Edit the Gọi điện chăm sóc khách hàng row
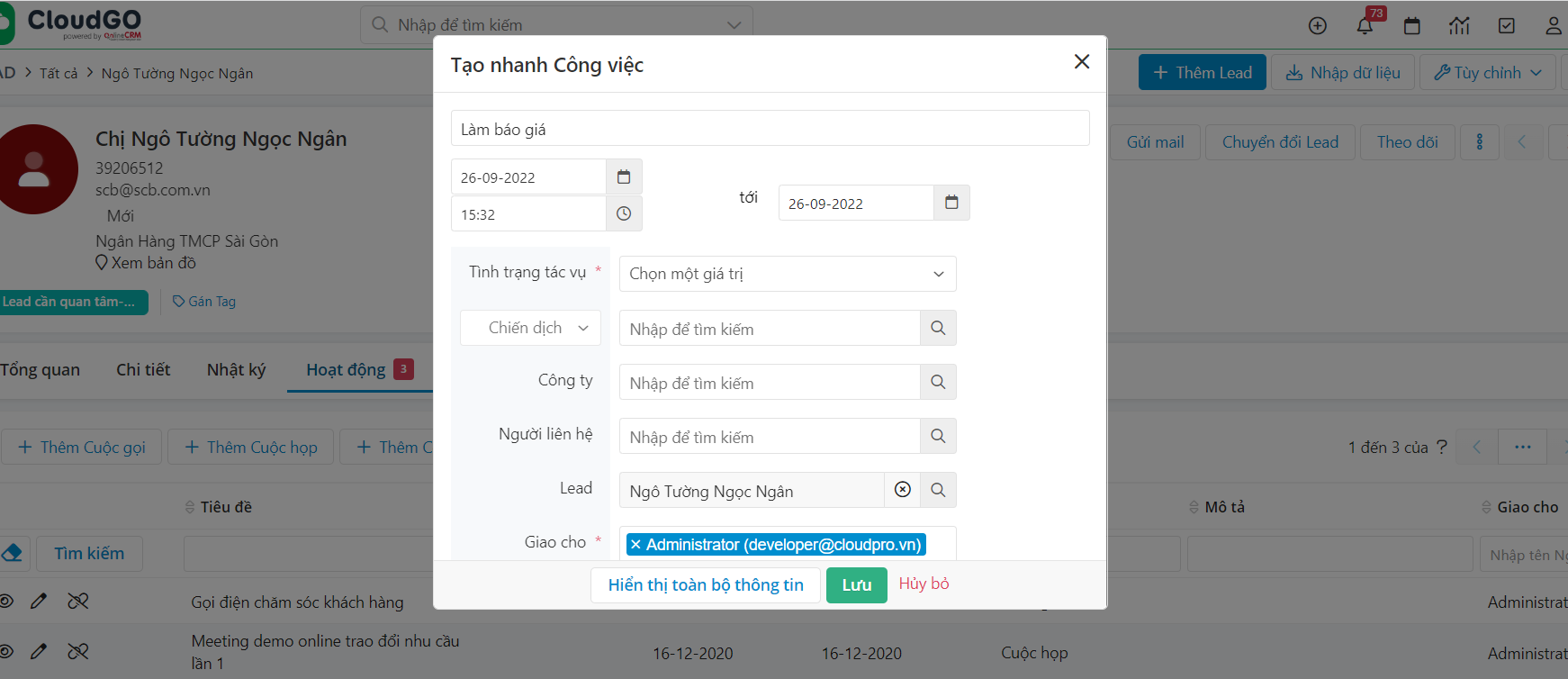 (38, 601)
